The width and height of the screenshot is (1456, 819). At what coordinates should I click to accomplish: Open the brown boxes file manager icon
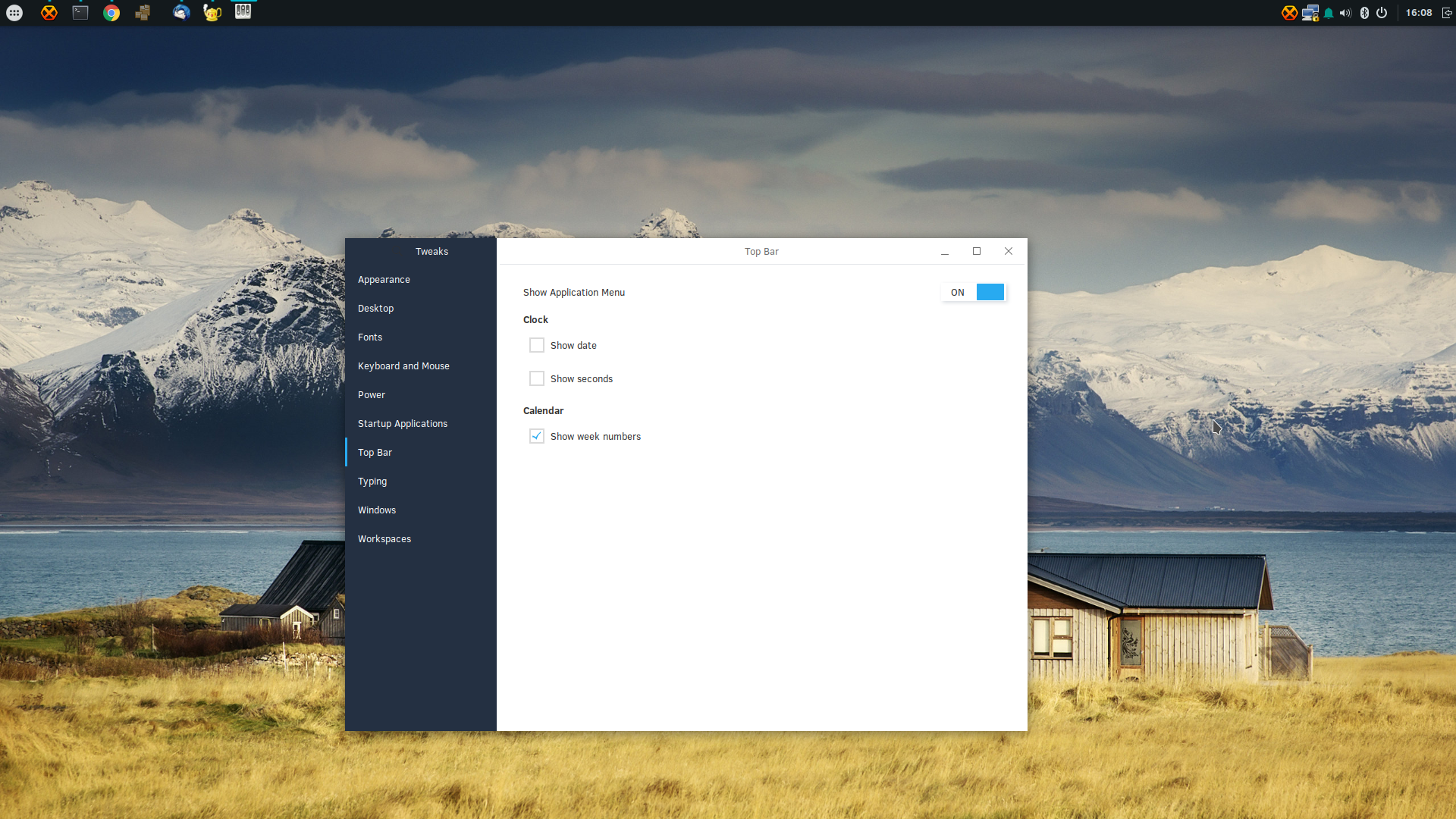[143, 13]
